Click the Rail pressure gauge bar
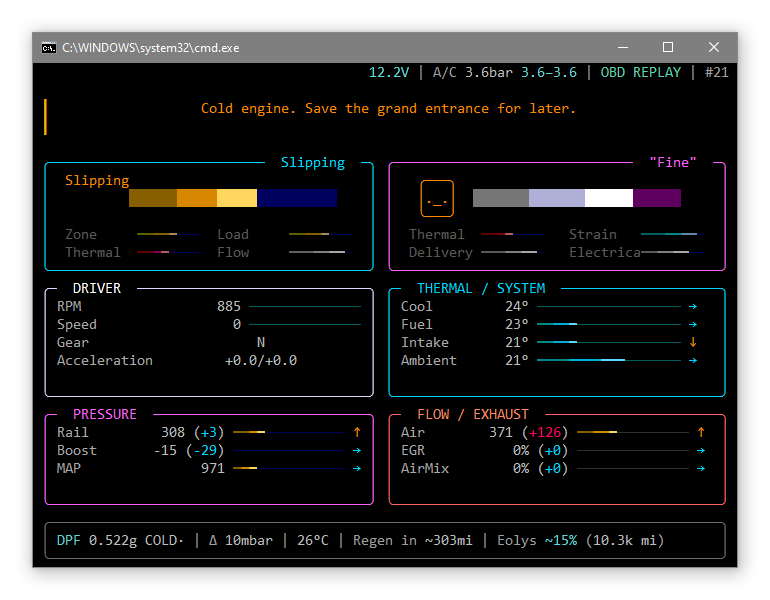The image size is (770, 600). coord(289,432)
